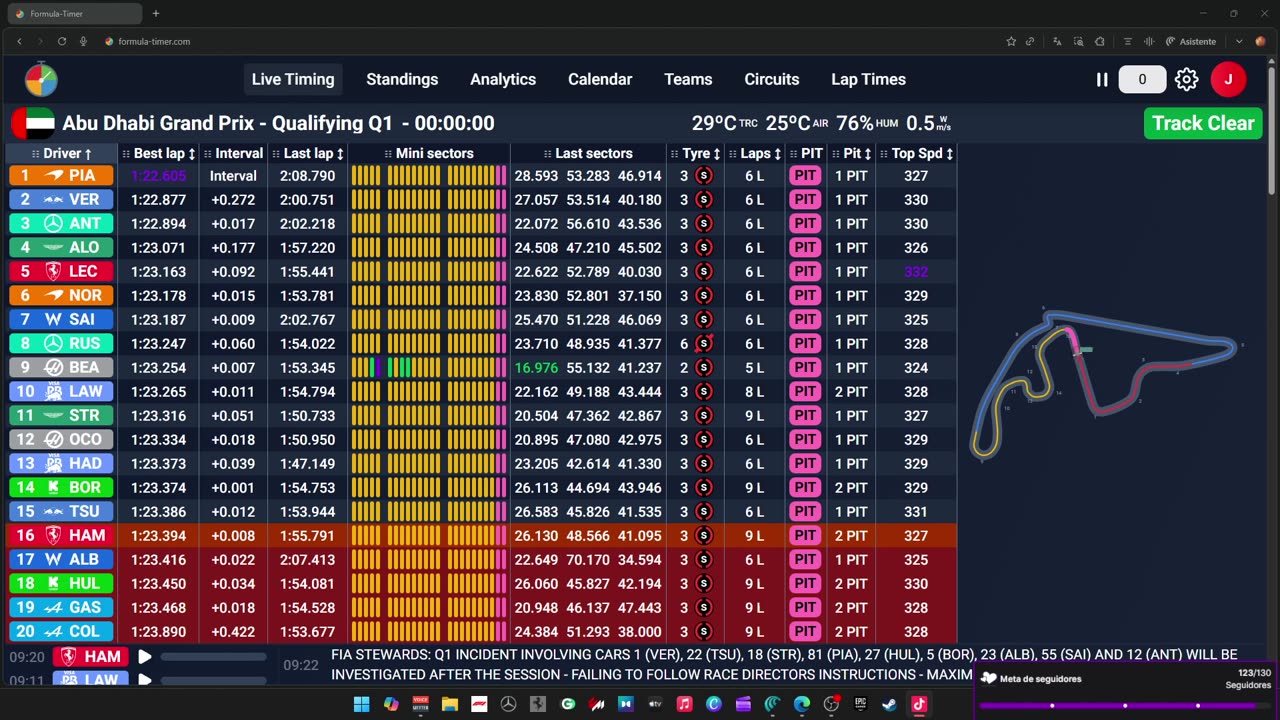Expand the browser toolbar chevron dropdown
Screen dimensions: 1280x720
coord(1239,41)
